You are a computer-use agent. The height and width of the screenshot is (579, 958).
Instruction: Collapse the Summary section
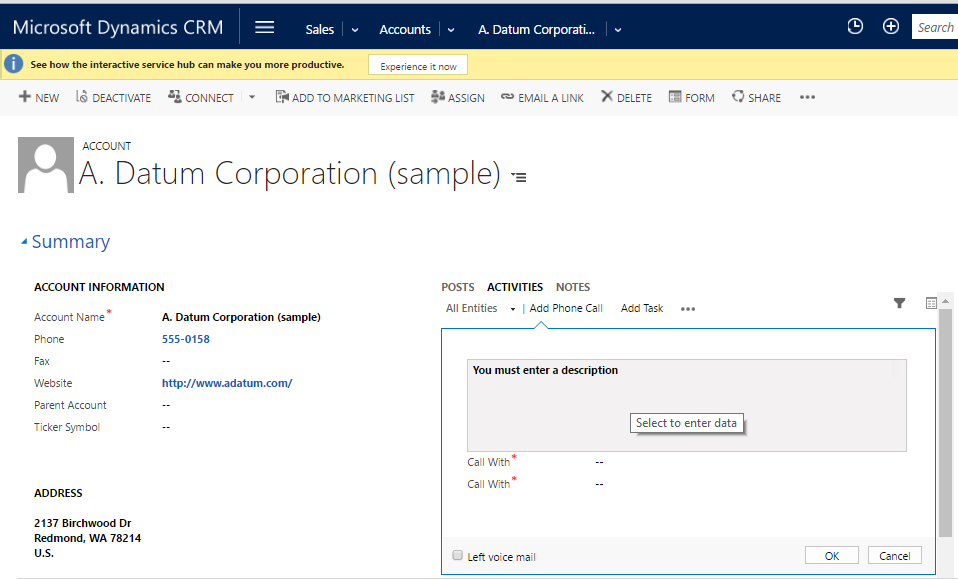24,241
